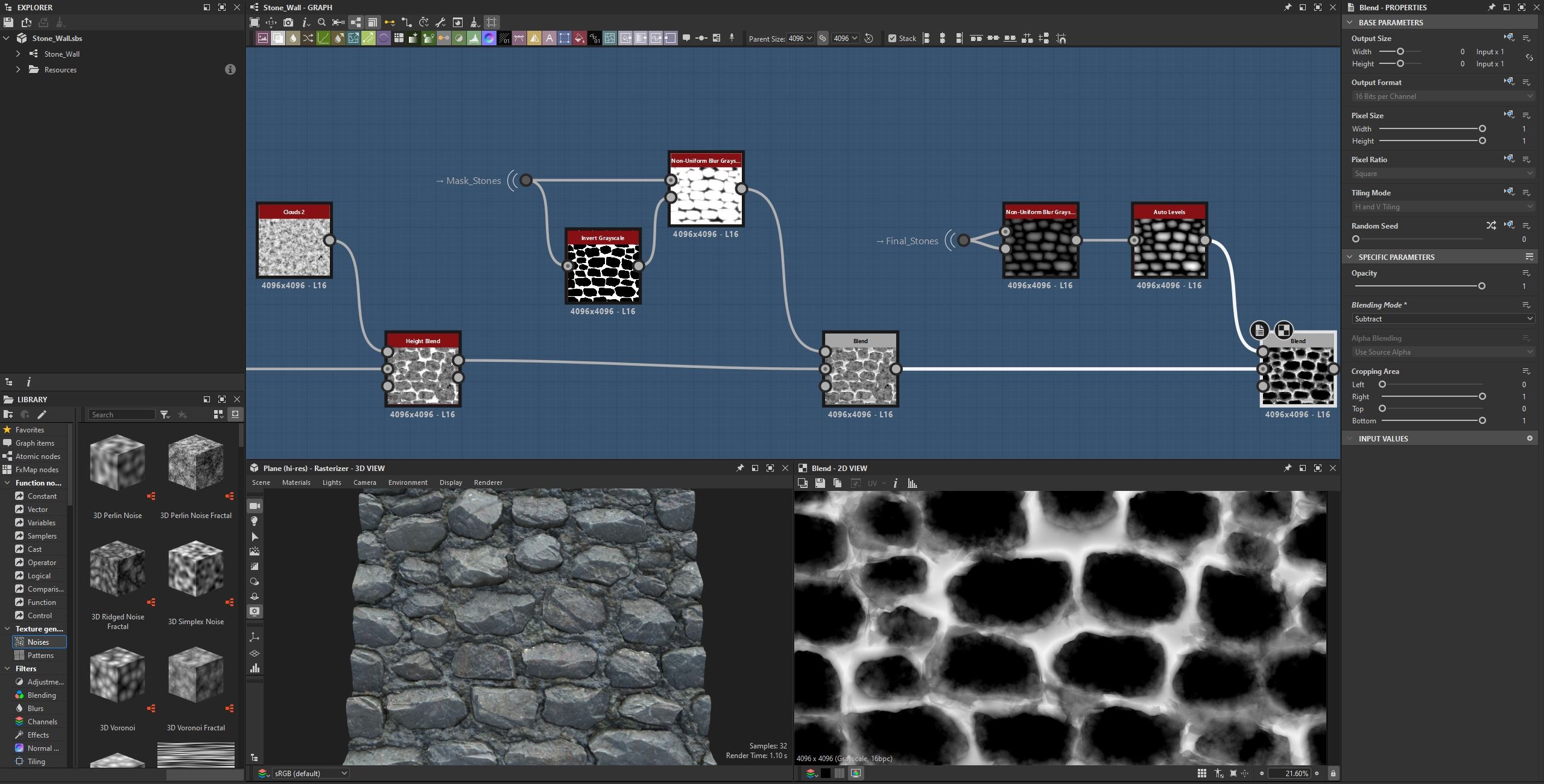Click the random seed shuffle icon
Image resolution: width=1544 pixels, height=784 pixels.
point(1491,226)
